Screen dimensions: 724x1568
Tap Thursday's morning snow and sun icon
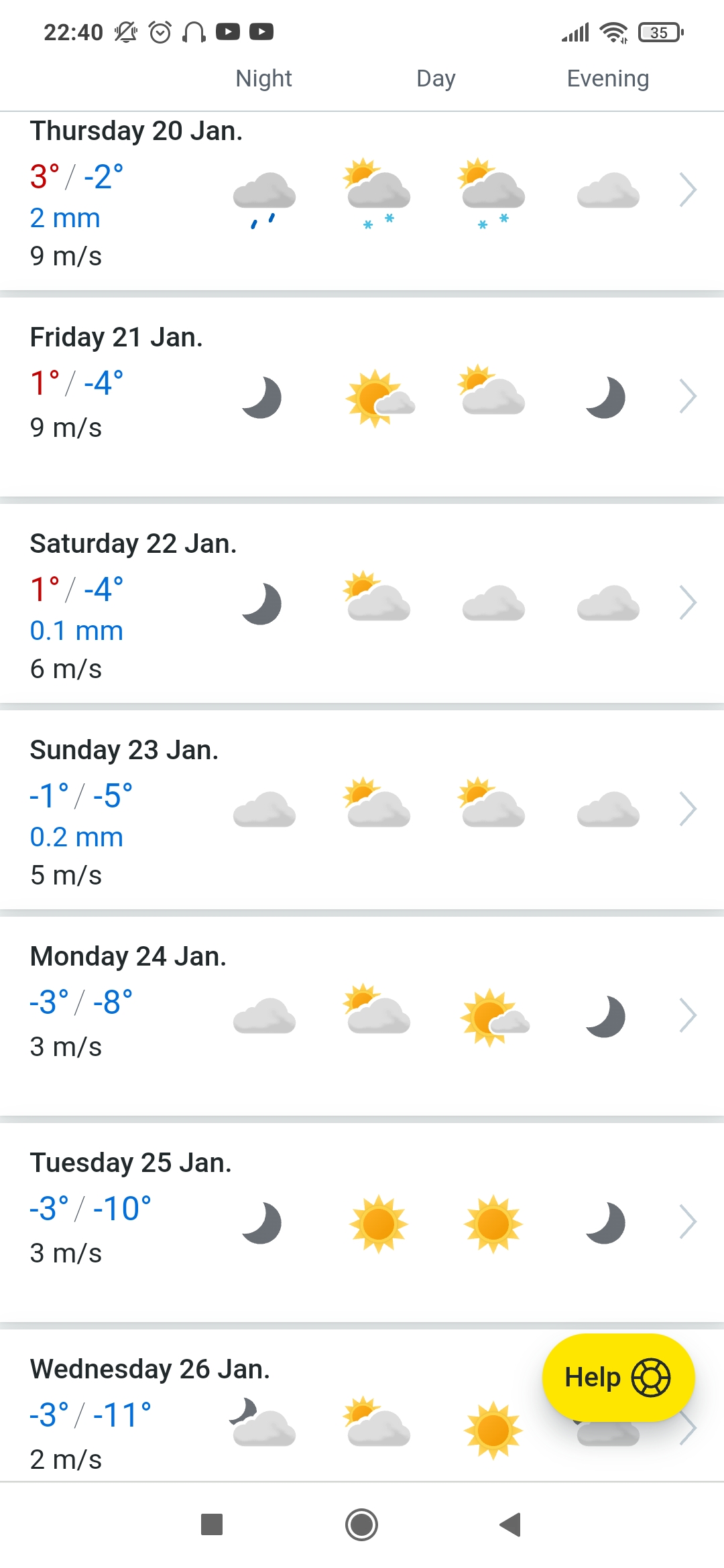click(x=378, y=192)
